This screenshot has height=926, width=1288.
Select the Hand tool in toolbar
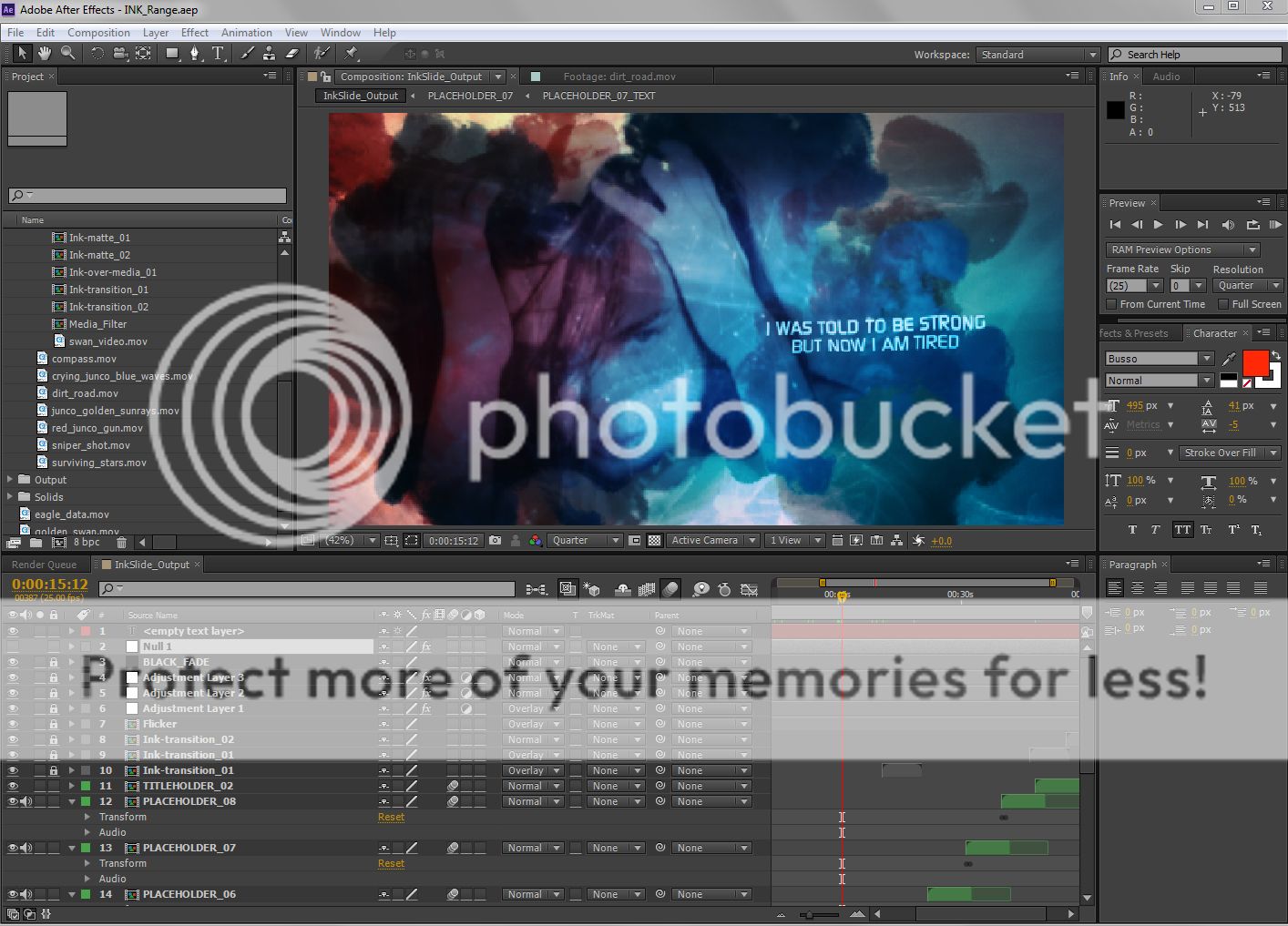pyautogui.click(x=44, y=54)
